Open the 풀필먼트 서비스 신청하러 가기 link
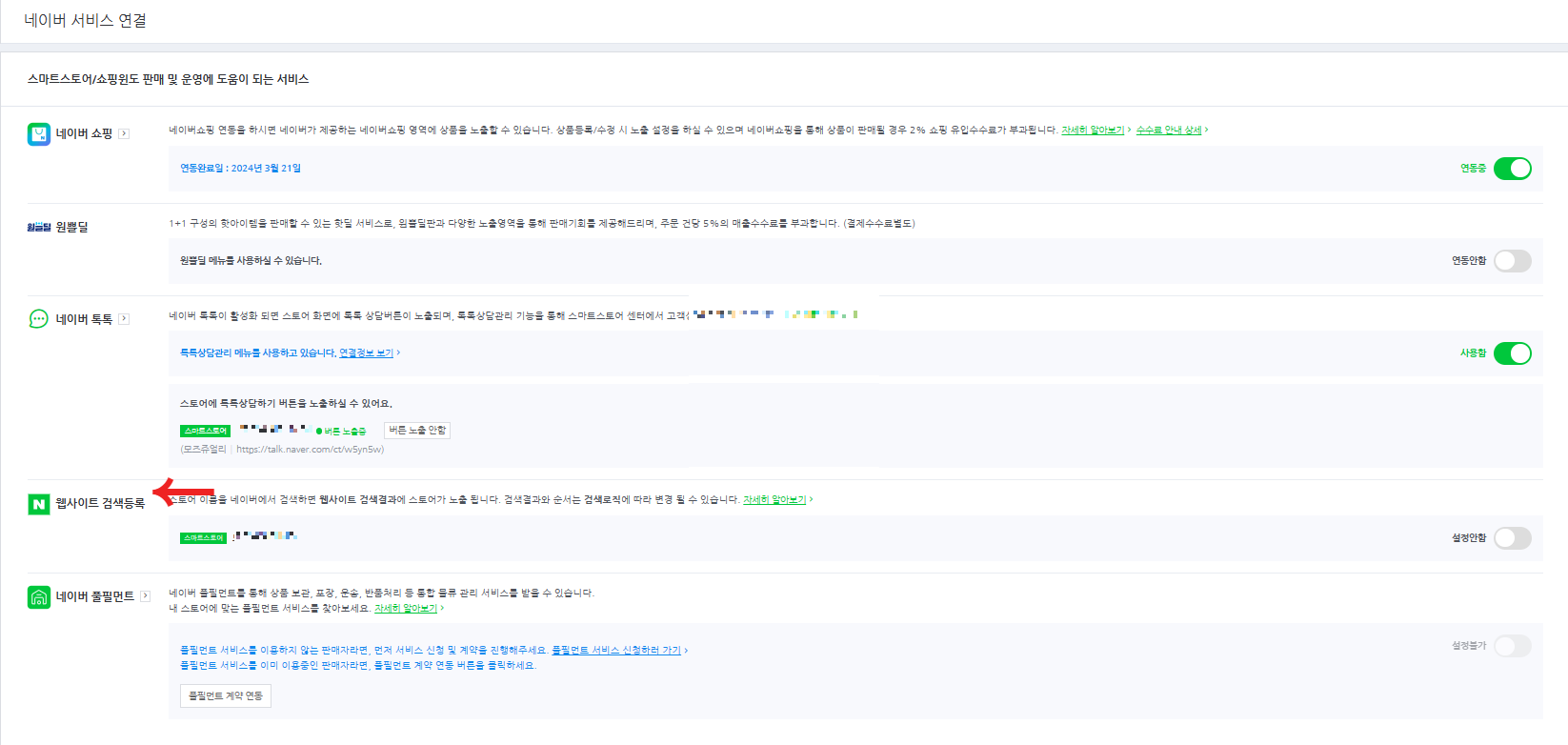The height and width of the screenshot is (745, 1568). tap(616, 650)
